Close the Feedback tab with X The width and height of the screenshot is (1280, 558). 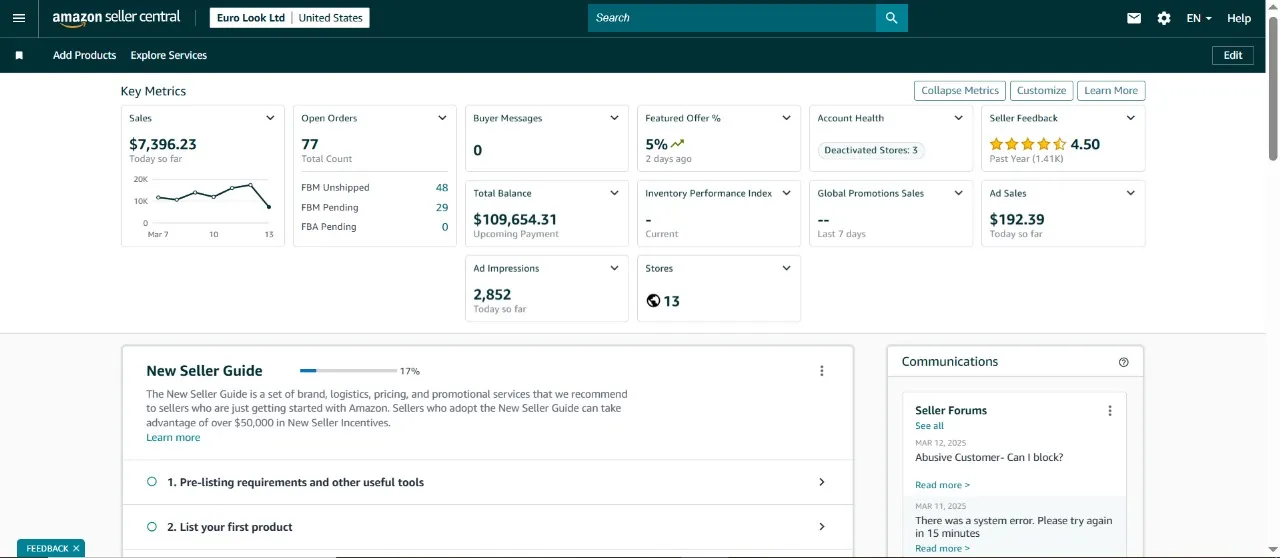76,549
